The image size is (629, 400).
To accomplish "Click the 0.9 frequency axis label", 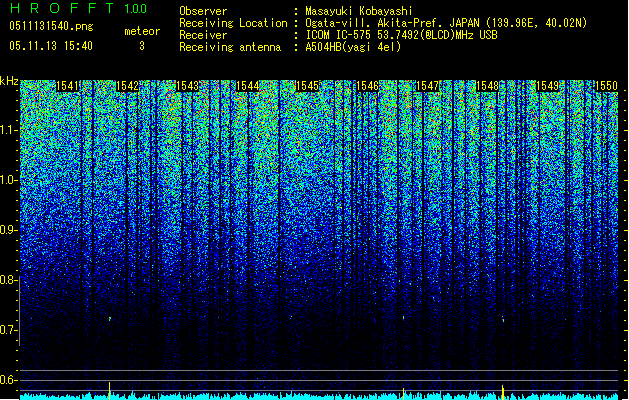I will pyautogui.click(x=8, y=230).
